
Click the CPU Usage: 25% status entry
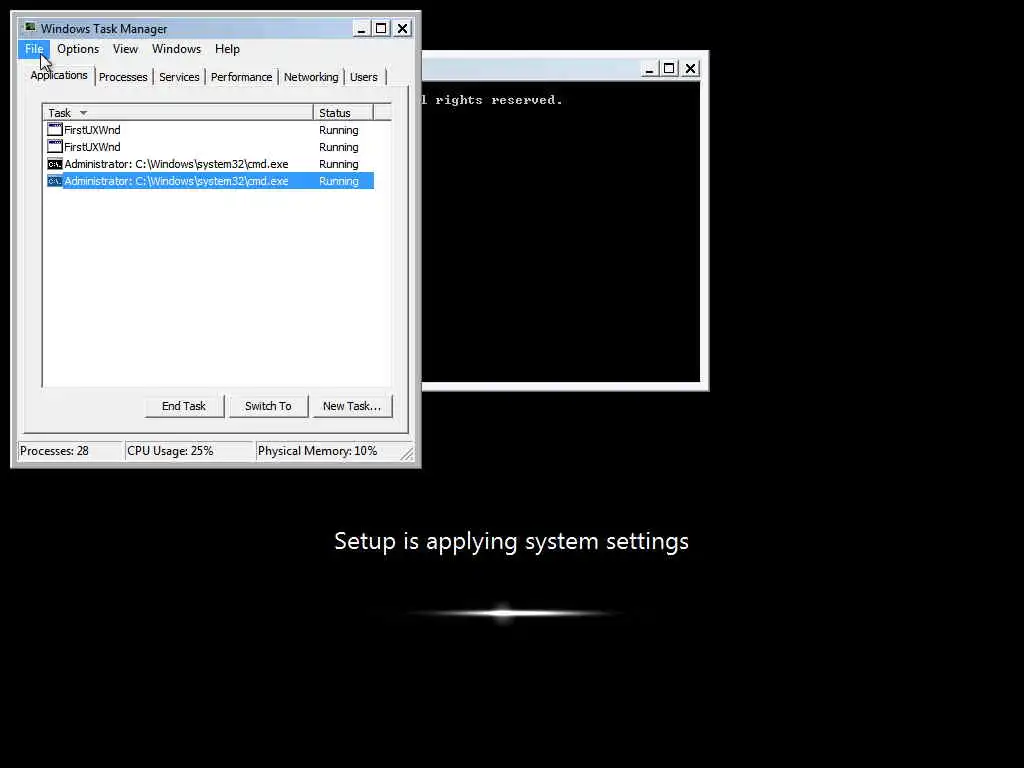click(x=189, y=451)
